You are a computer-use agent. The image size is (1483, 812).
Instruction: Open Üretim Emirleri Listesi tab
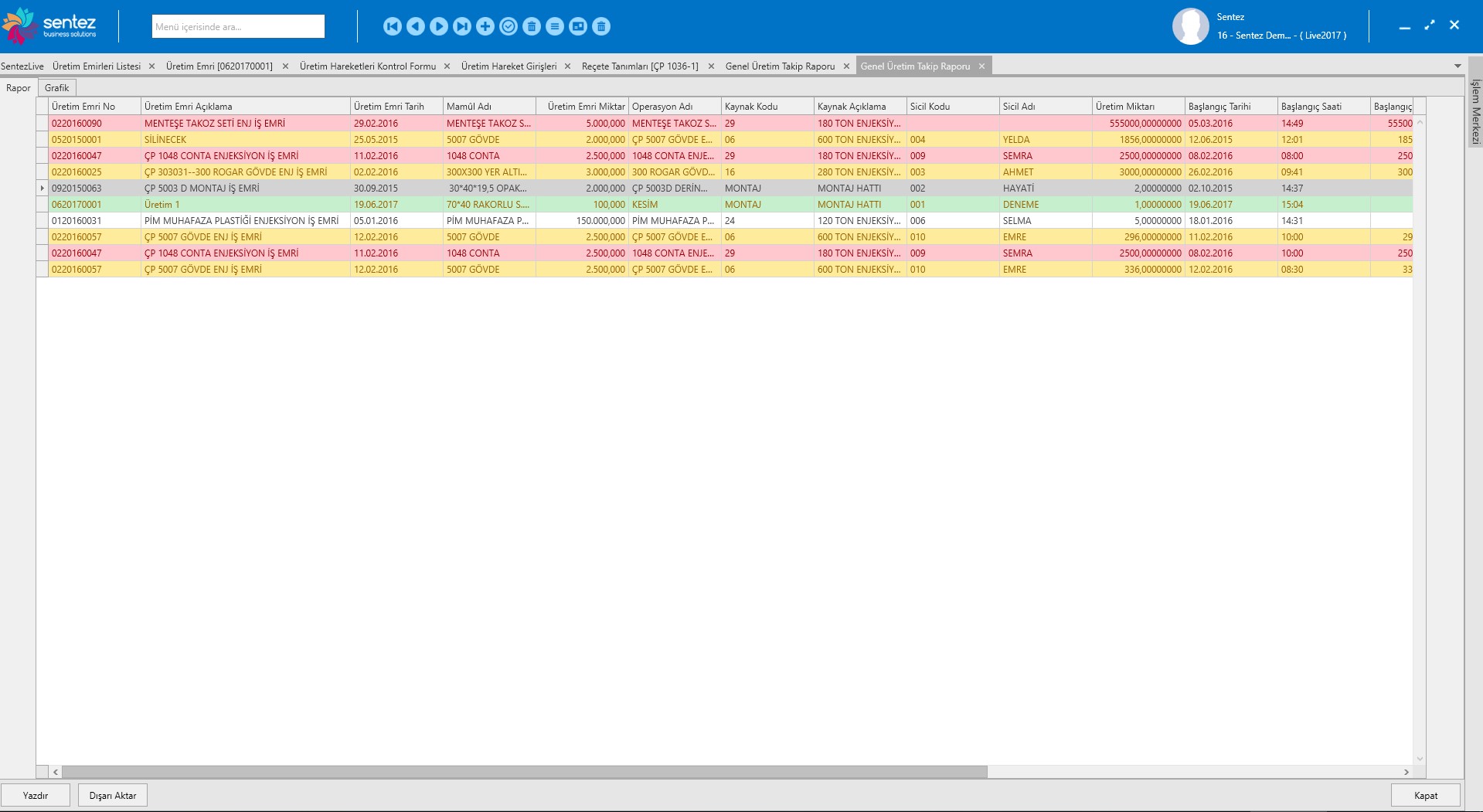(x=97, y=66)
